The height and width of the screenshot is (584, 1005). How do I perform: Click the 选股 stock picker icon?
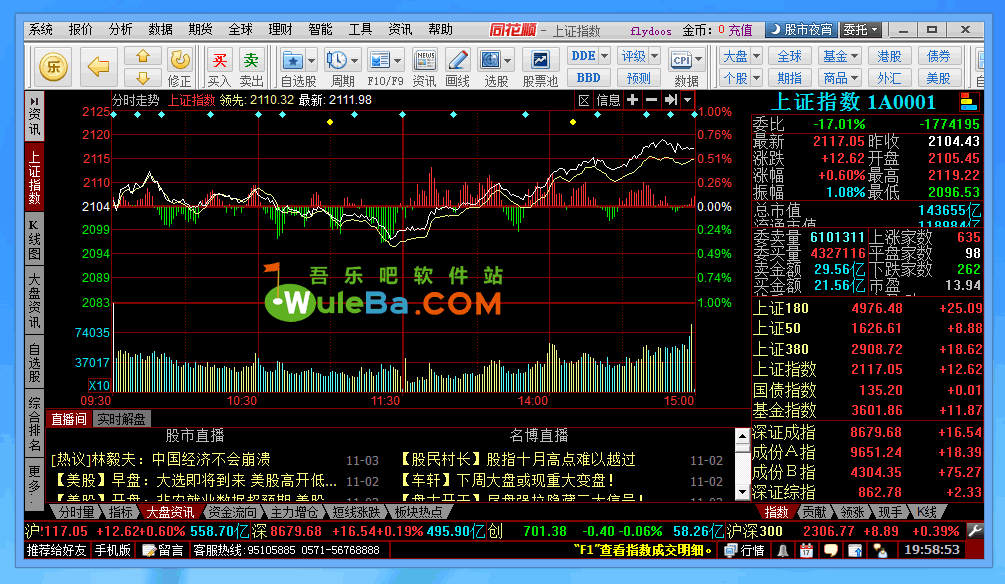(x=490, y=60)
